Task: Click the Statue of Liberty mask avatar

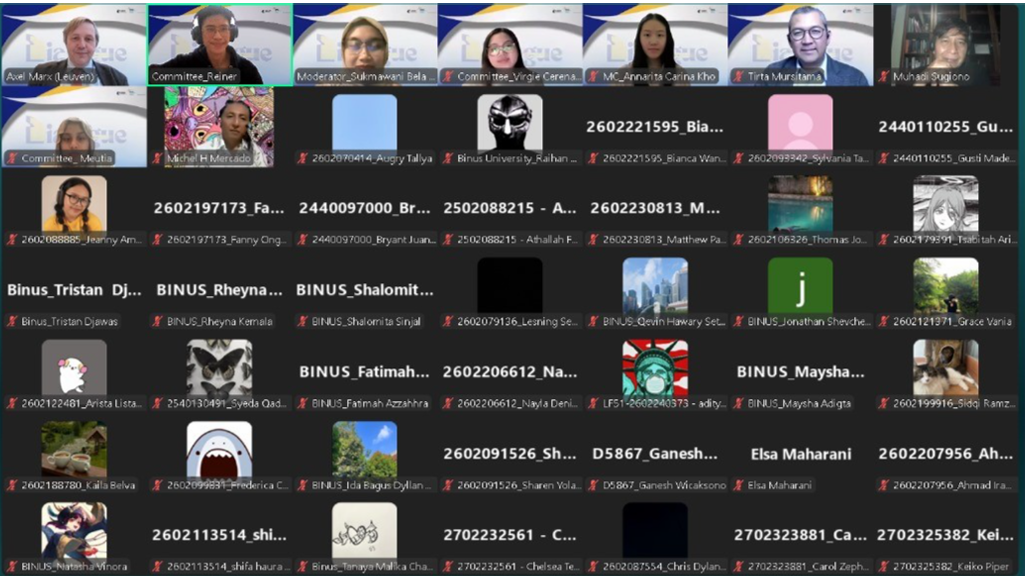Action: click(654, 368)
